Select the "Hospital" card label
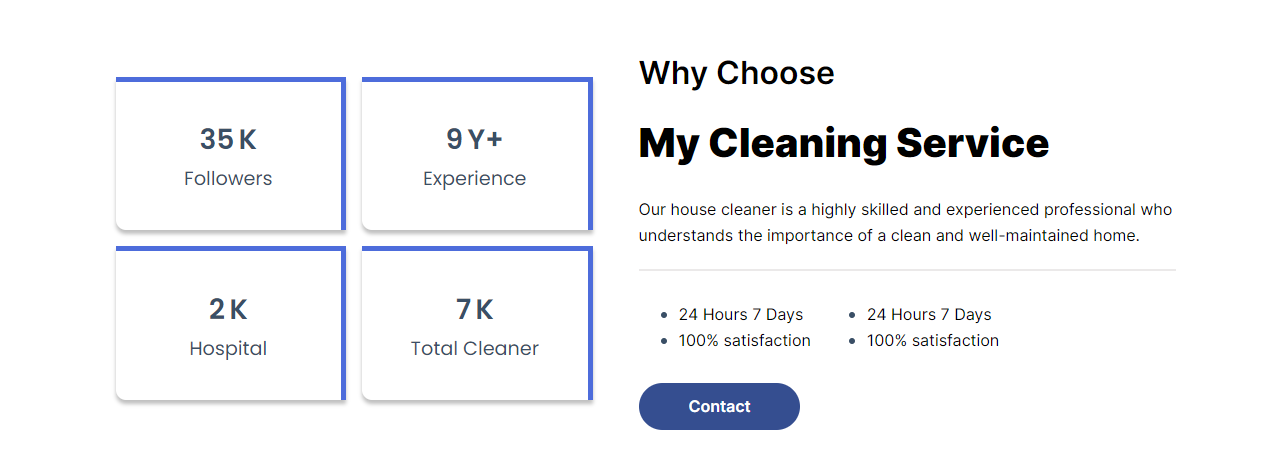This screenshot has height=471, width=1261. (x=228, y=349)
